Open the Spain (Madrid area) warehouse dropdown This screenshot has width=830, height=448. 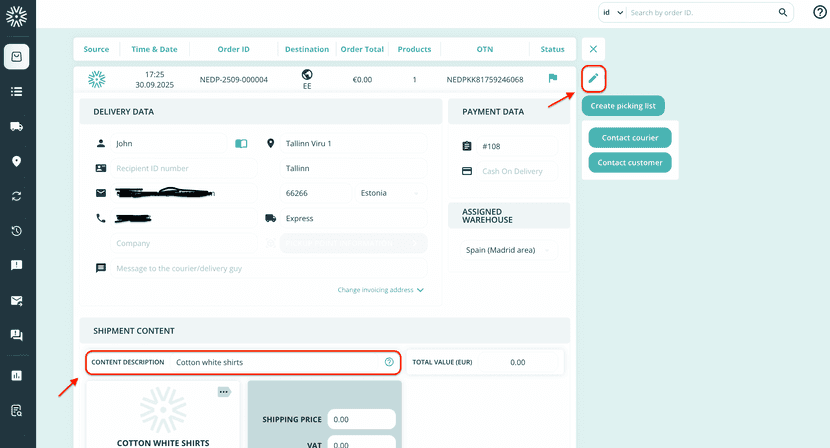click(508, 250)
